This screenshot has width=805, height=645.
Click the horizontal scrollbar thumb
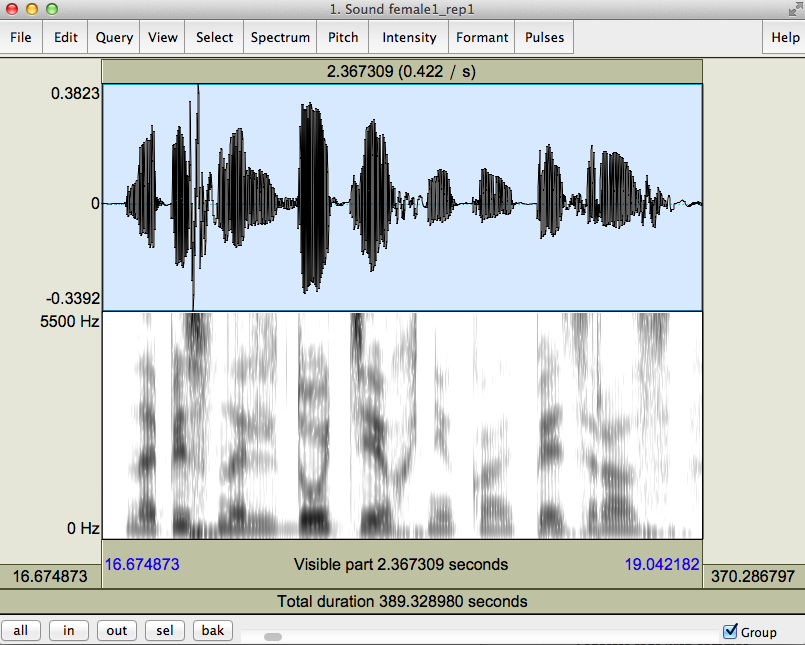273,637
